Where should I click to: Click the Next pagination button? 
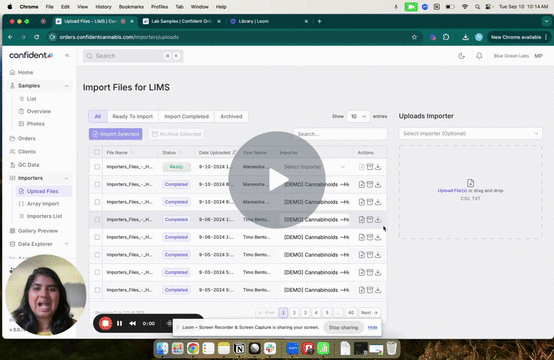369,313
